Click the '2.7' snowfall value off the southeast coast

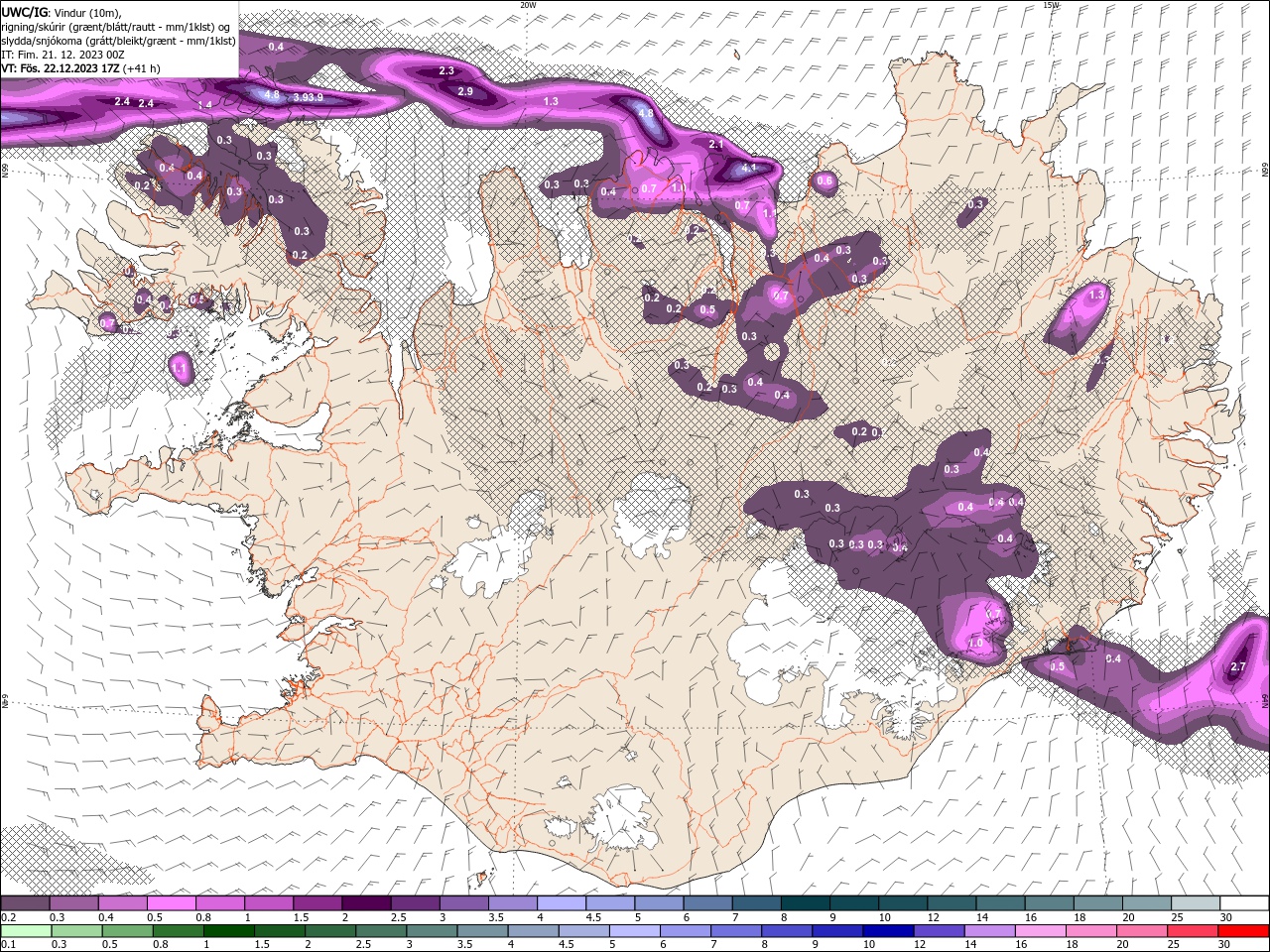pos(1238,667)
